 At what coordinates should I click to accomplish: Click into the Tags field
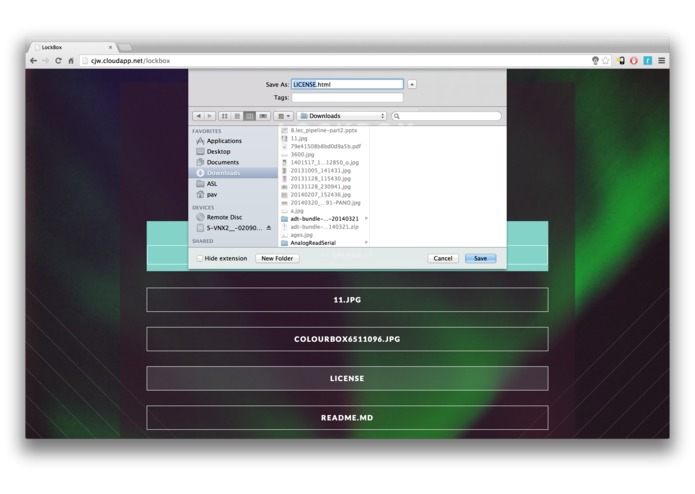tap(347, 97)
